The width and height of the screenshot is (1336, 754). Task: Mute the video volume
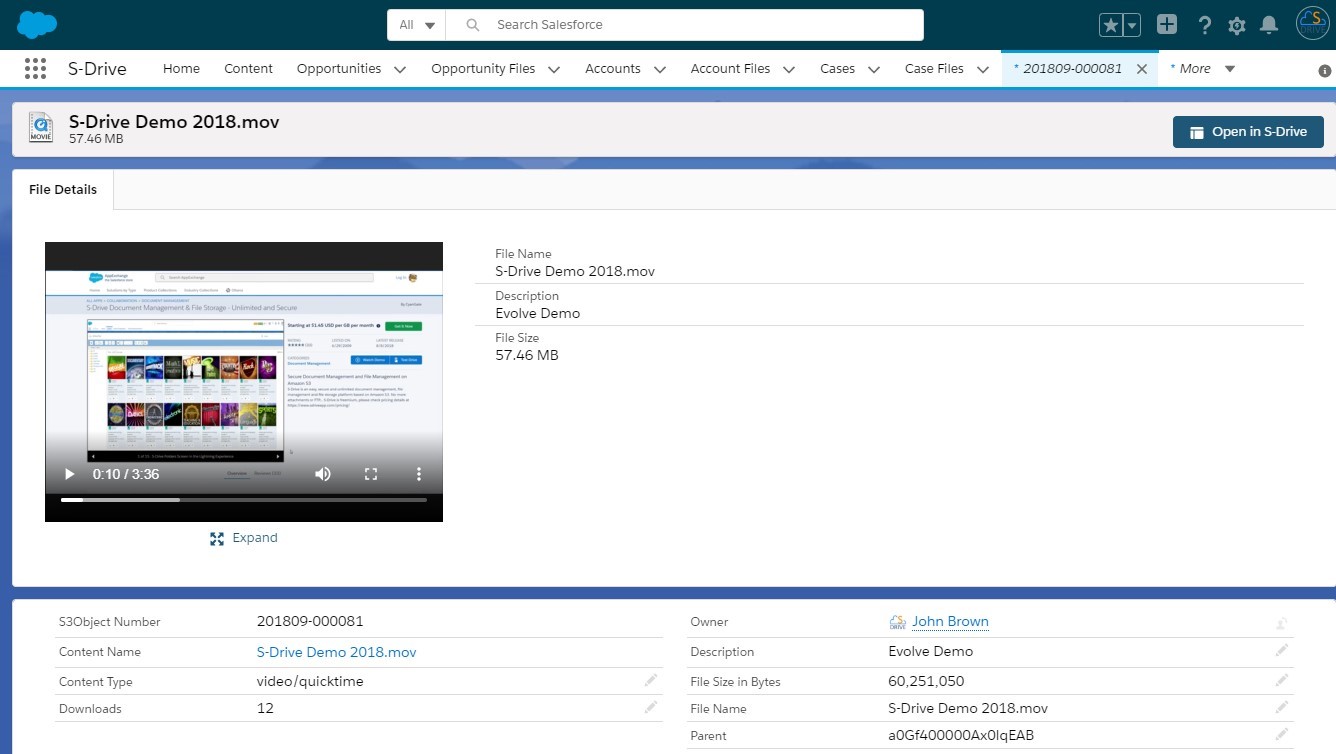[x=323, y=474]
